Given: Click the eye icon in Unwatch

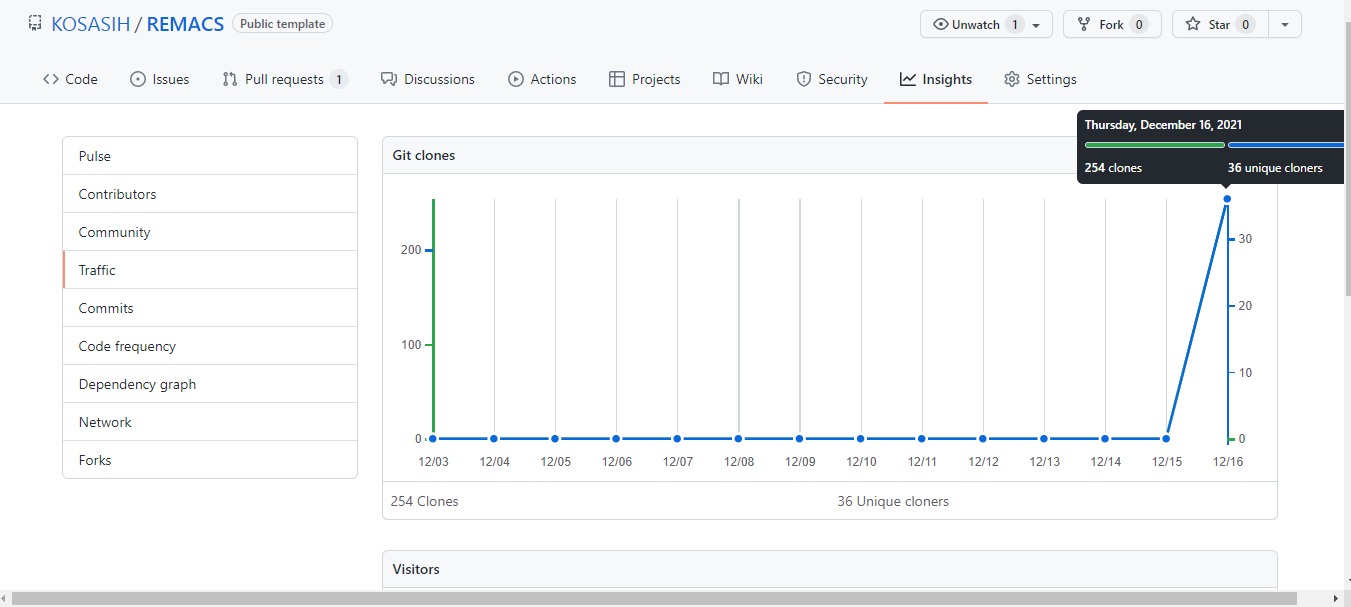Looking at the screenshot, I should tap(940, 24).
